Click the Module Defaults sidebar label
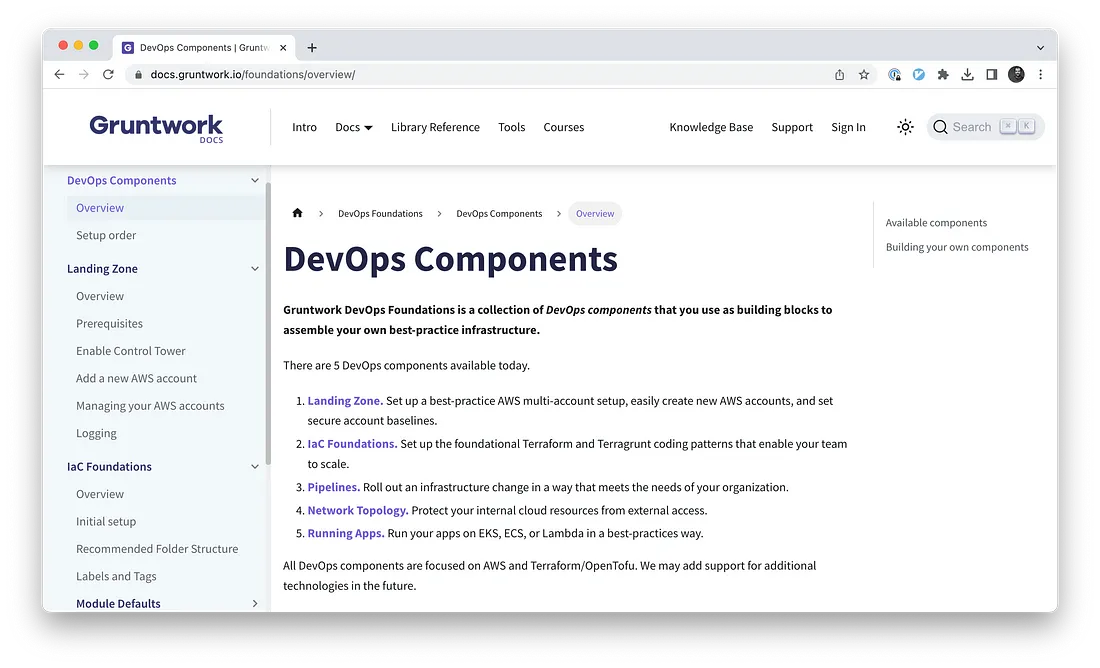The image size is (1100, 668). point(118,603)
